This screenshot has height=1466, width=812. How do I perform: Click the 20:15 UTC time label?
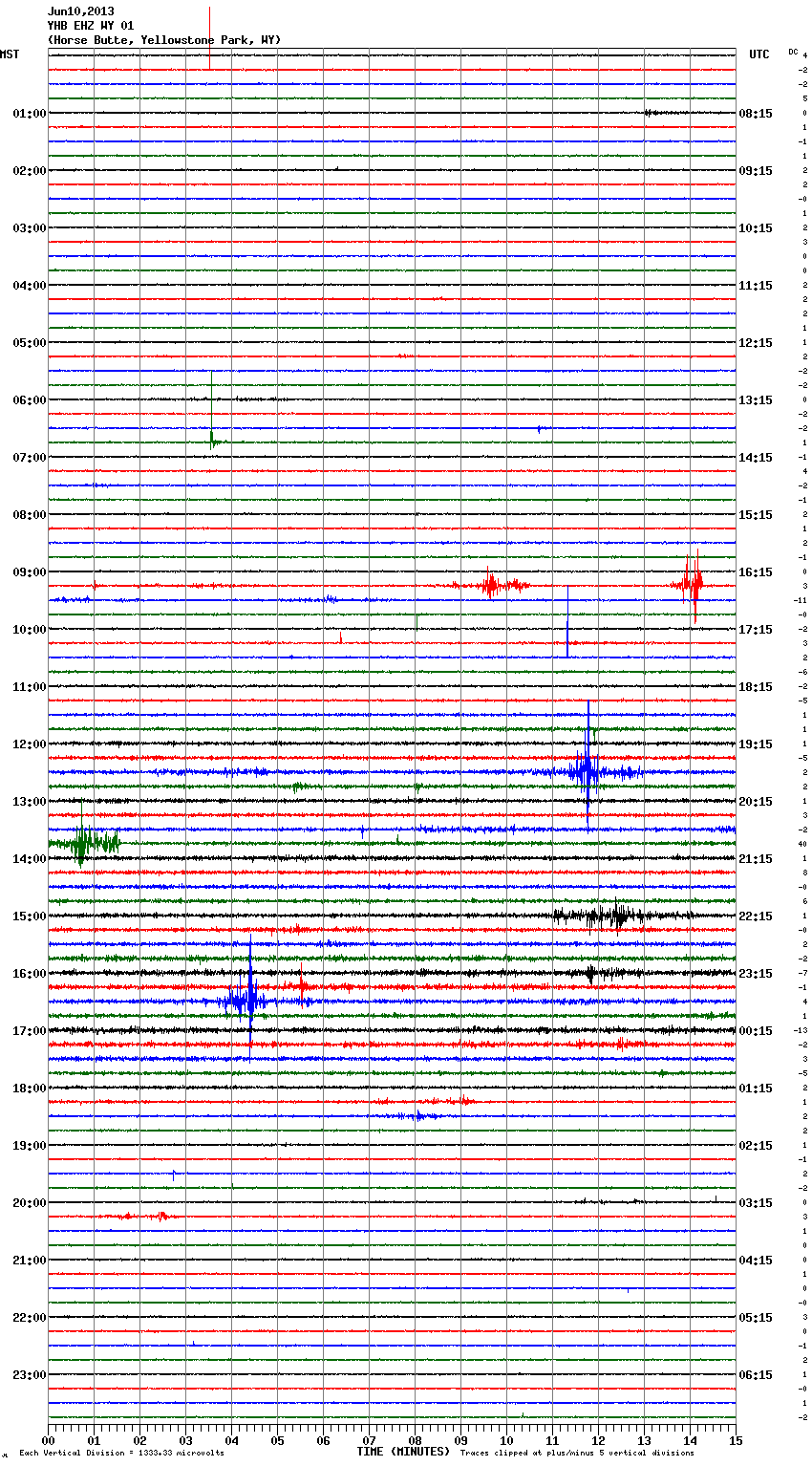point(756,802)
